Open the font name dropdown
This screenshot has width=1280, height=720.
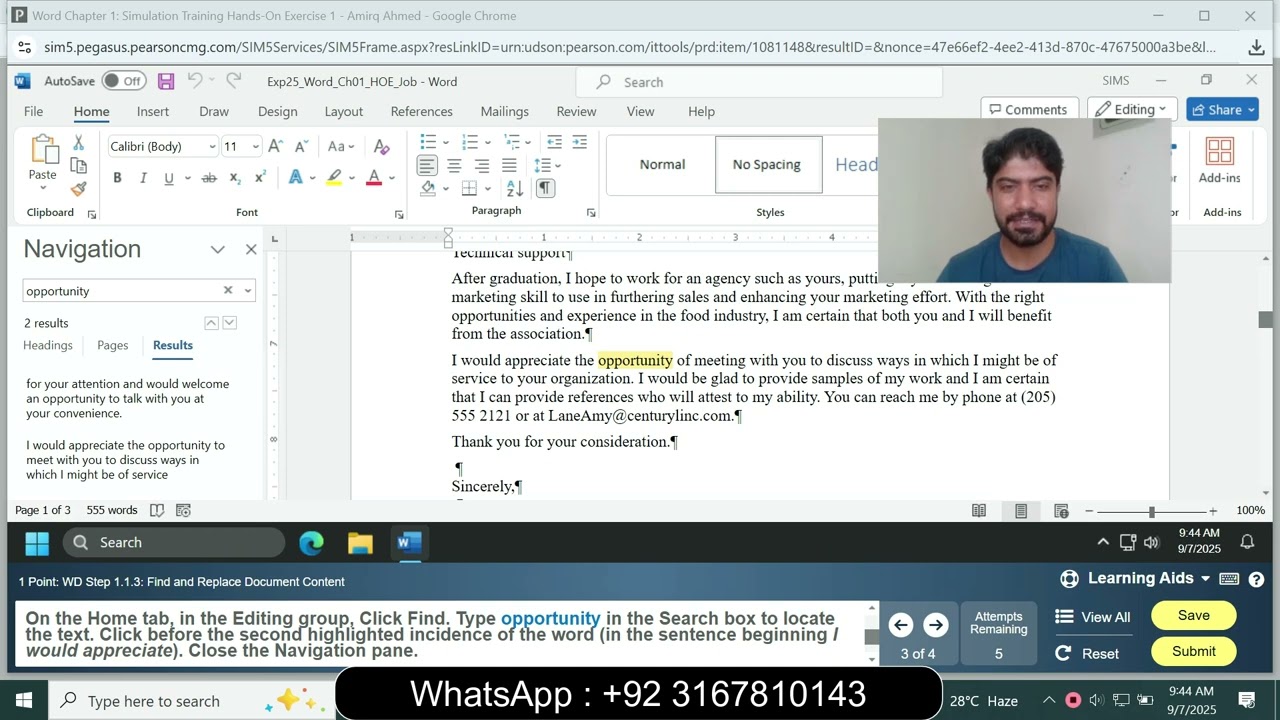coord(212,147)
